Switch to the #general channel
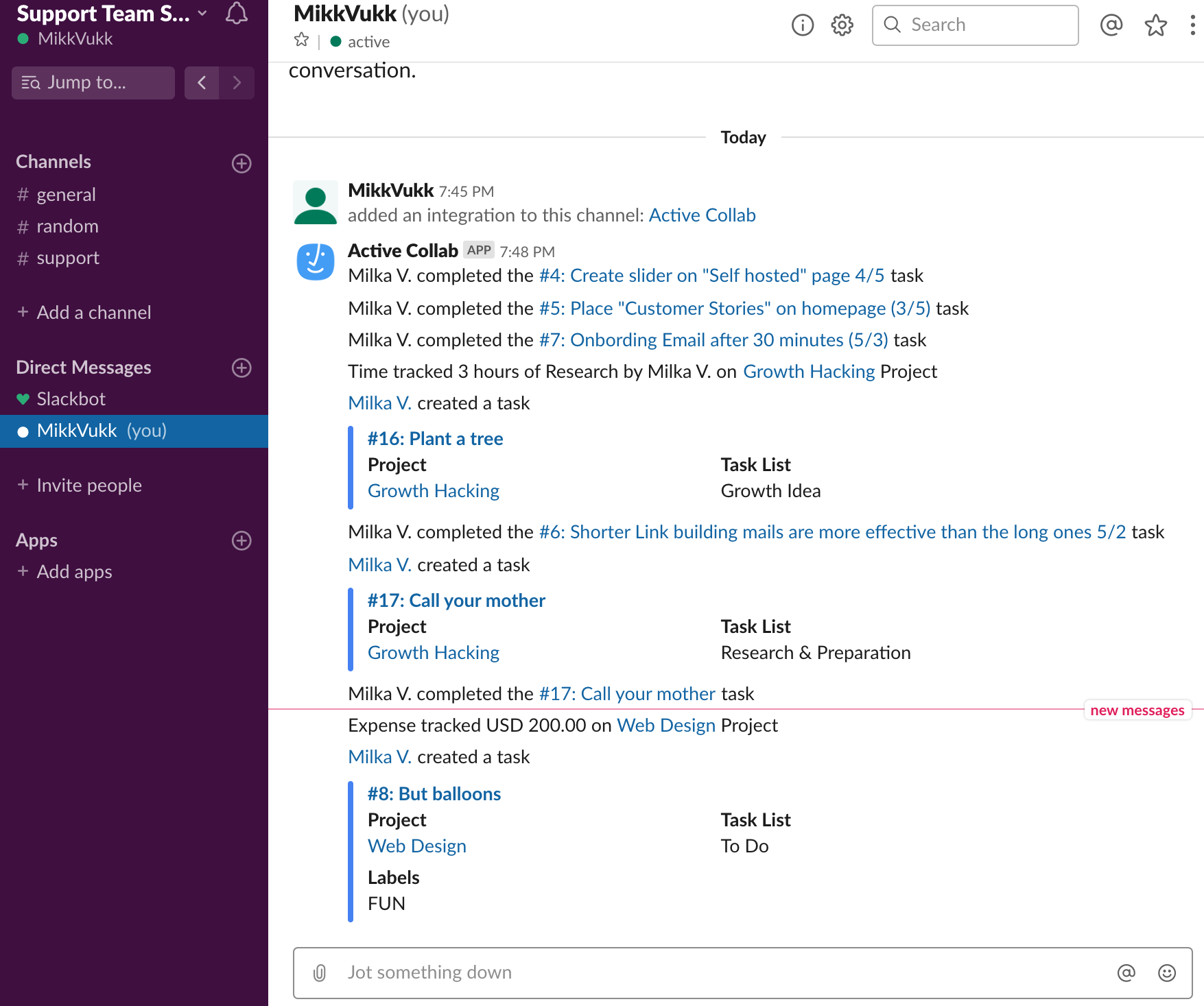 tap(66, 195)
